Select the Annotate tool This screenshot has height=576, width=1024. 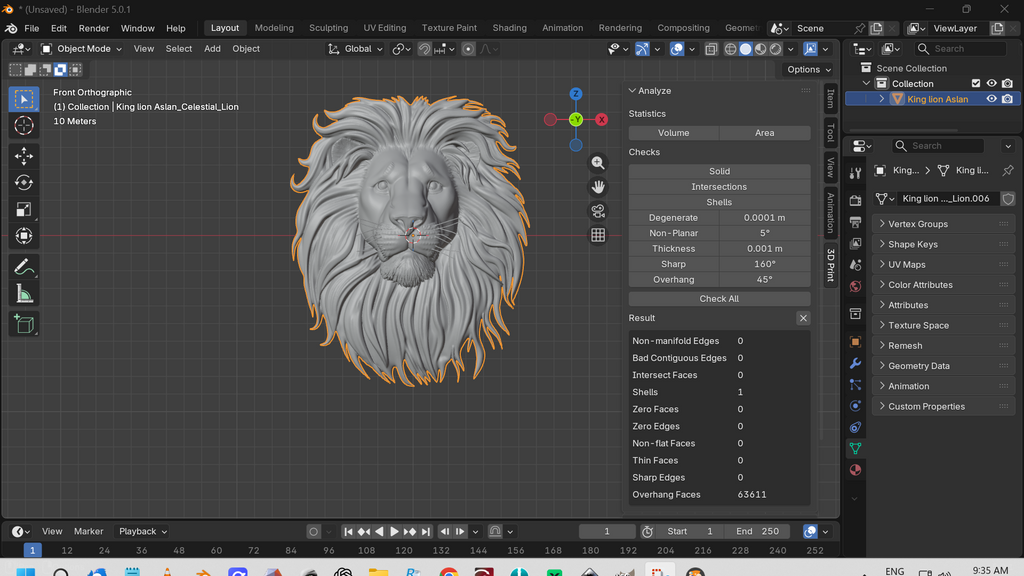pyautogui.click(x=24, y=267)
